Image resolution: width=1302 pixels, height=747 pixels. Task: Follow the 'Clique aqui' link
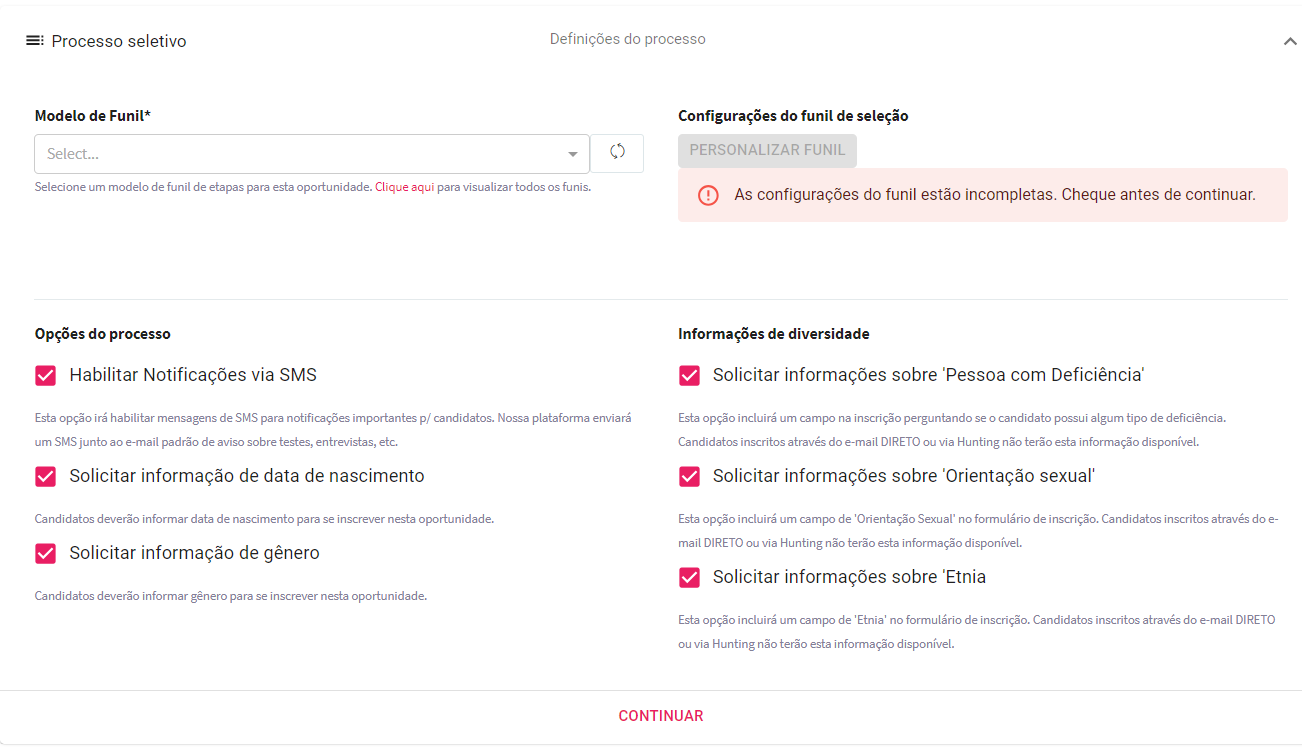pyautogui.click(x=404, y=187)
